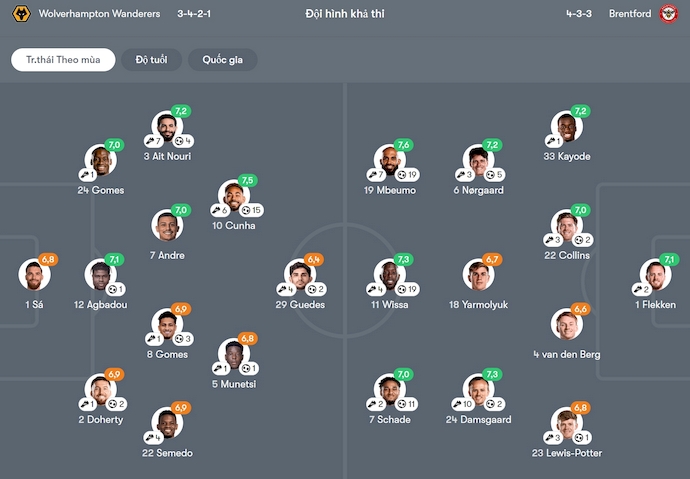Click Cunha's 7.5 rating badge
The width and height of the screenshot is (690, 479).
(248, 180)
